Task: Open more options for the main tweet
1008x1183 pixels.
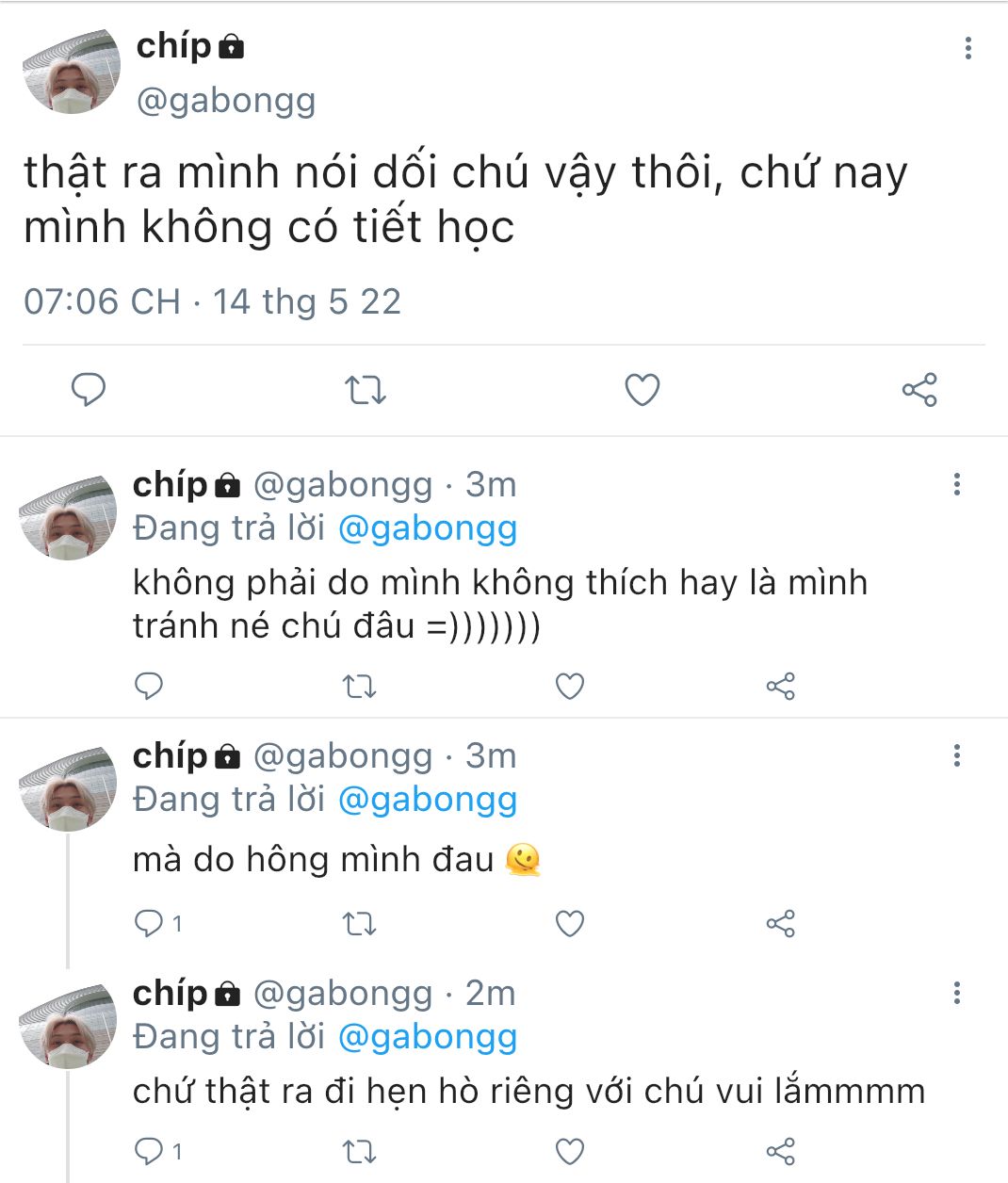Action: (x=967, y=49)
